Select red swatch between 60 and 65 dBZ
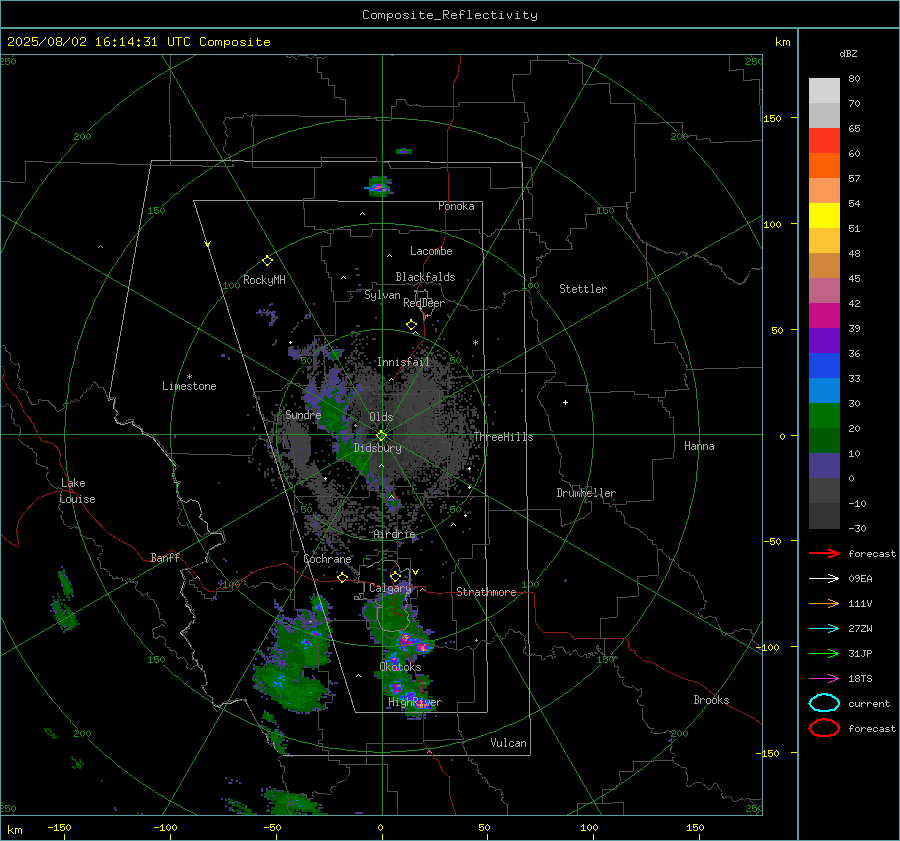This screenshot has width=900, height=841. point(824,140)
